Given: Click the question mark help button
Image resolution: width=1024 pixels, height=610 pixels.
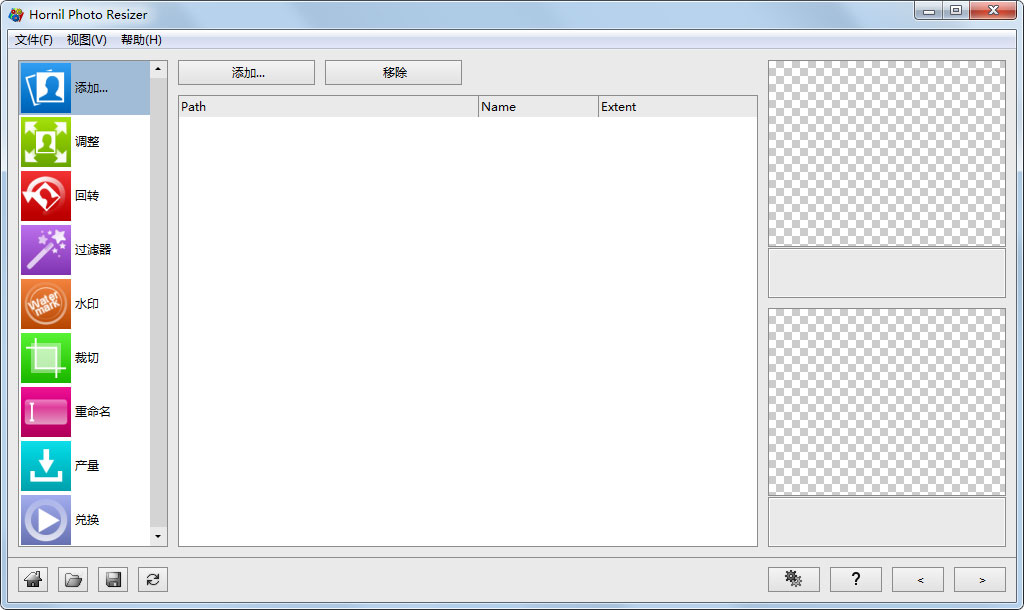Looking at the screenshot, I should point(856,579).
